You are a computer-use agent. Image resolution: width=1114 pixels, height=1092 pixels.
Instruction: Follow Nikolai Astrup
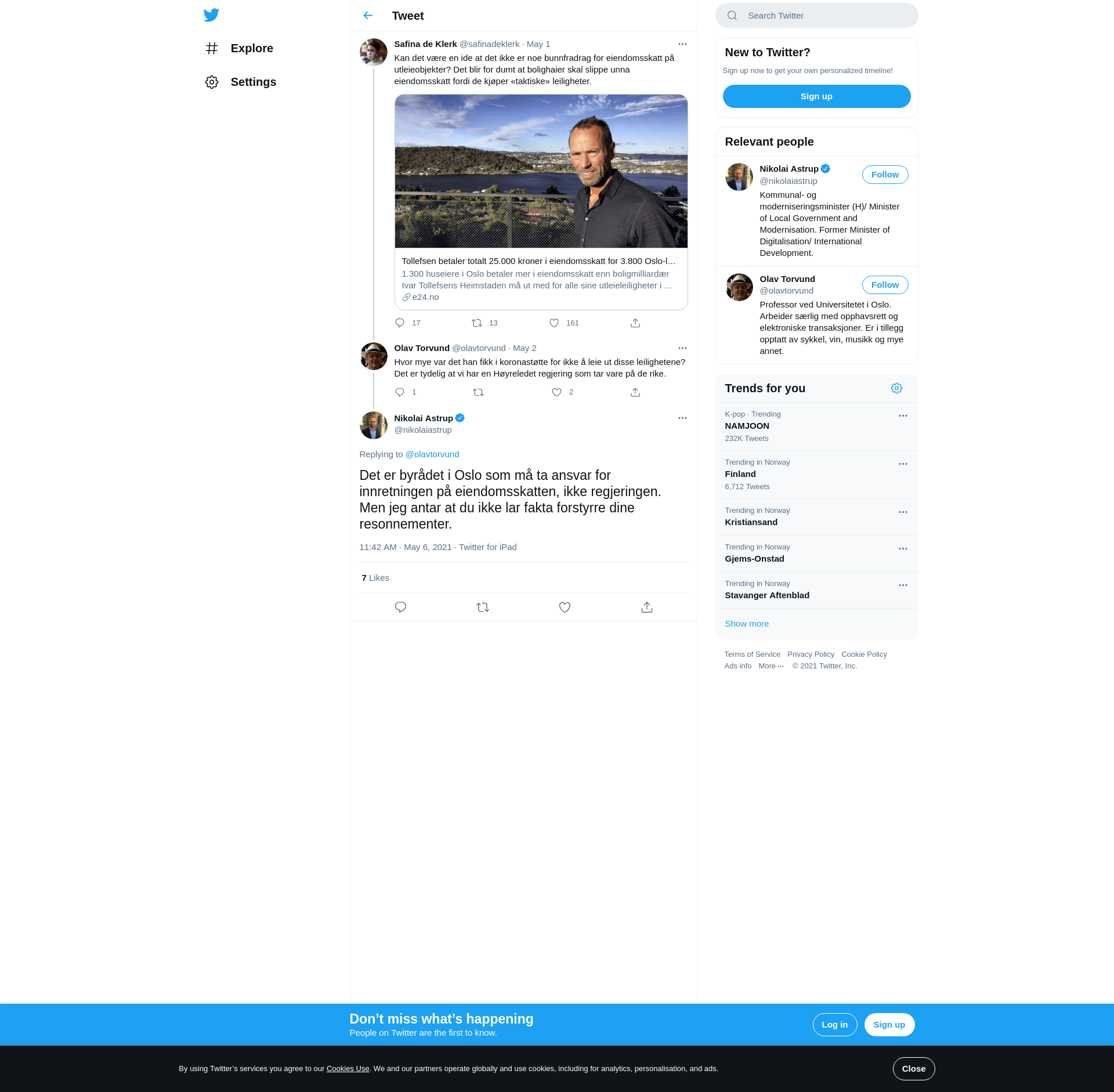pos(885,175)
